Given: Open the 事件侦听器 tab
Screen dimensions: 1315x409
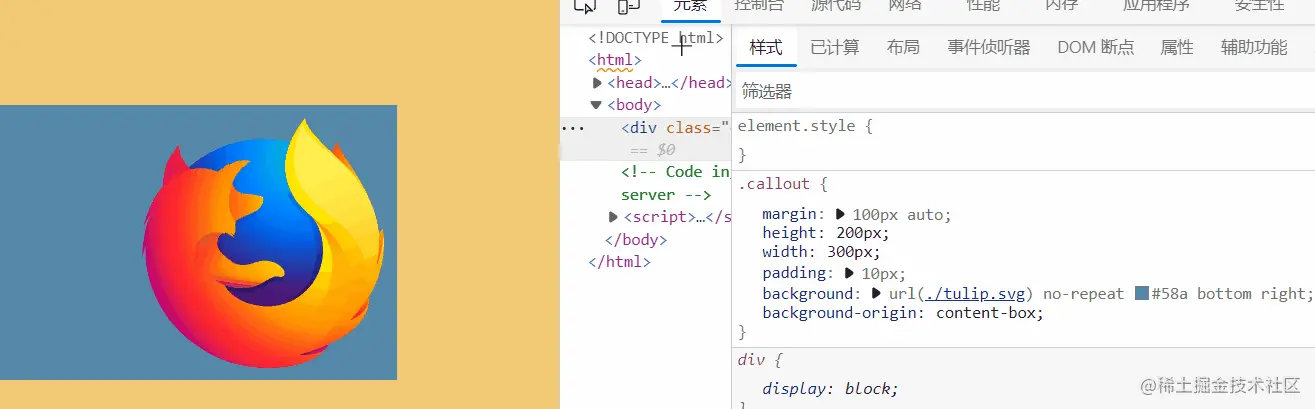Looking at the screenshot, I should [x=989, y=47].
